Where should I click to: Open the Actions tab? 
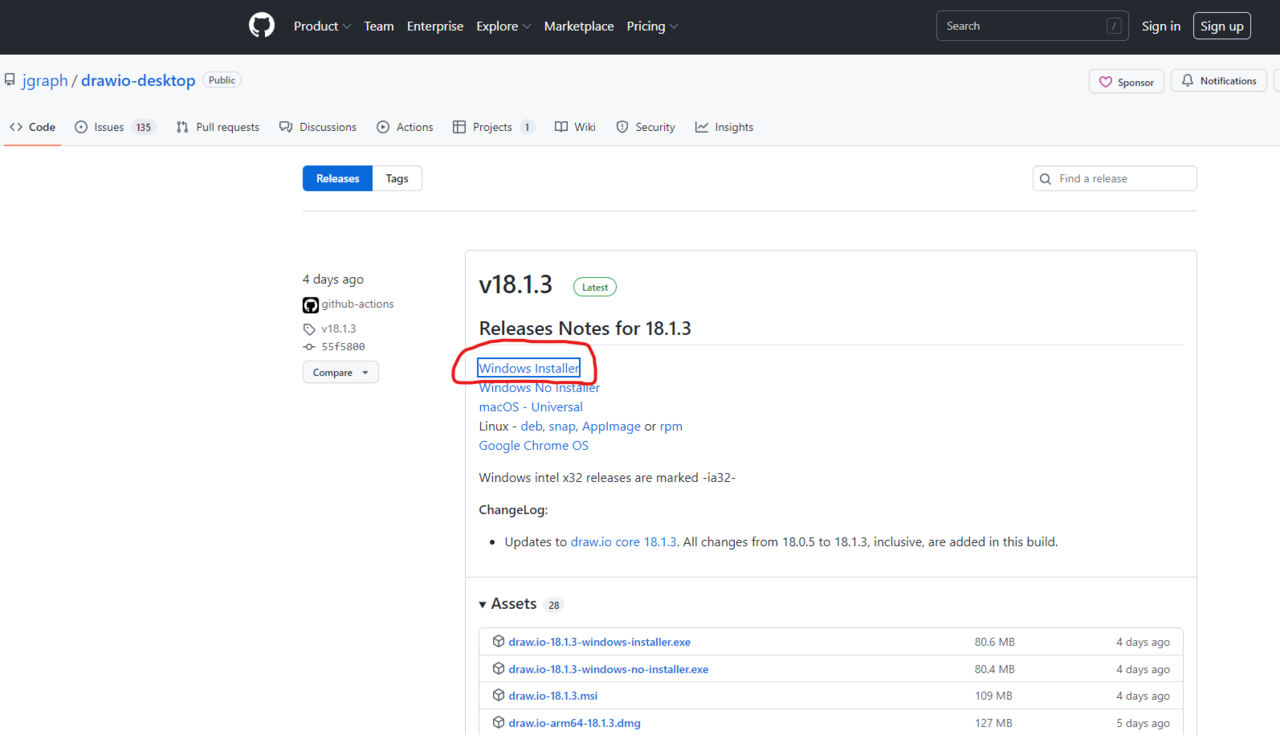coord(405,127)
